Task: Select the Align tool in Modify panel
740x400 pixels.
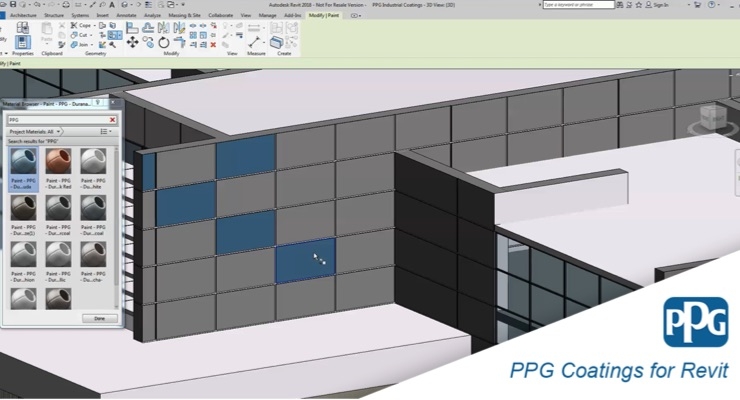Action: pos(132,28)
